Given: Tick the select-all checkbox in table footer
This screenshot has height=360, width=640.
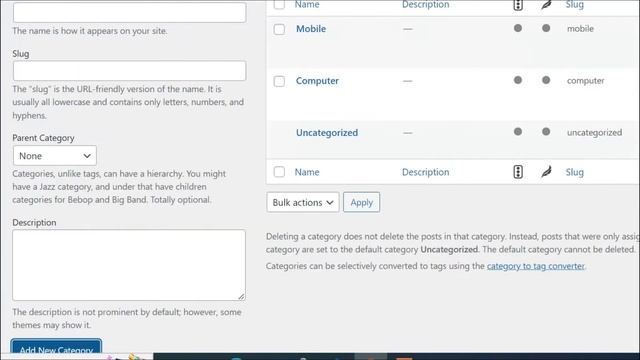Looking at the screenshot, I should (279, 172).
